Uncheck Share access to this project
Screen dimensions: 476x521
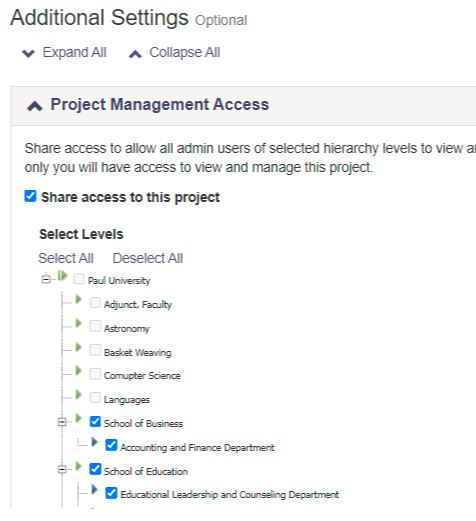pos(30,196)
